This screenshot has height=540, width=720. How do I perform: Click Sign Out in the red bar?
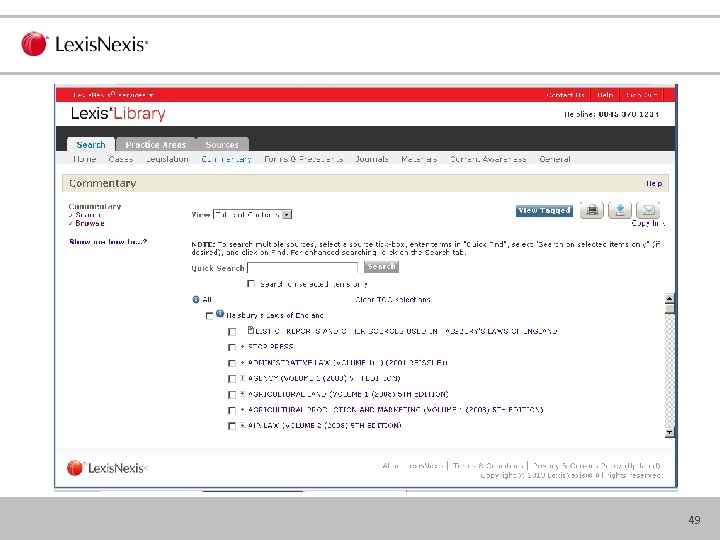point(641,95)
